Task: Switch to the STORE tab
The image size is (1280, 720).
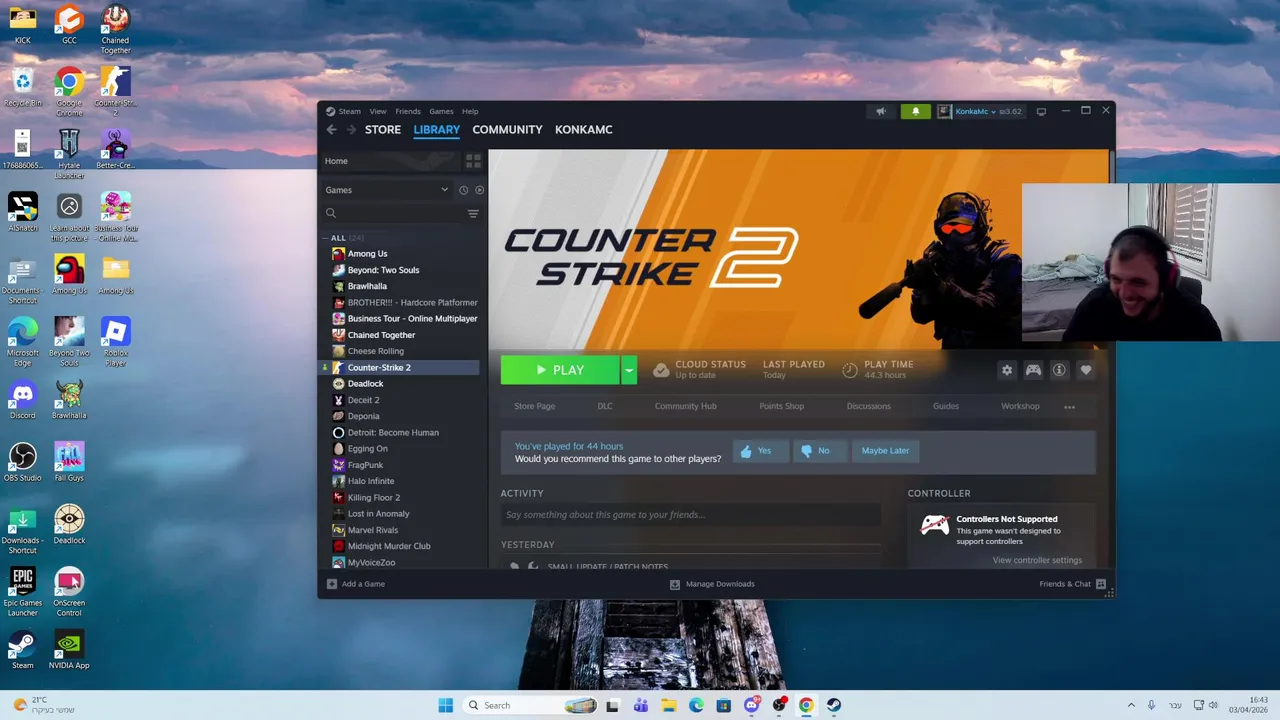Action: coord(383,130)
